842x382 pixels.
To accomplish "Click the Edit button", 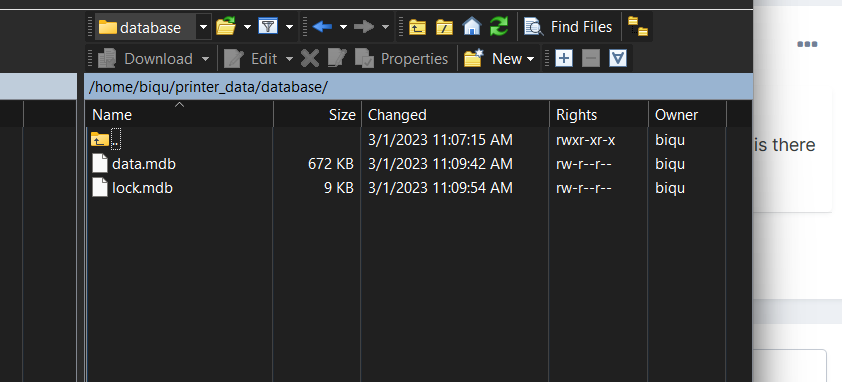I will (250, 59).
